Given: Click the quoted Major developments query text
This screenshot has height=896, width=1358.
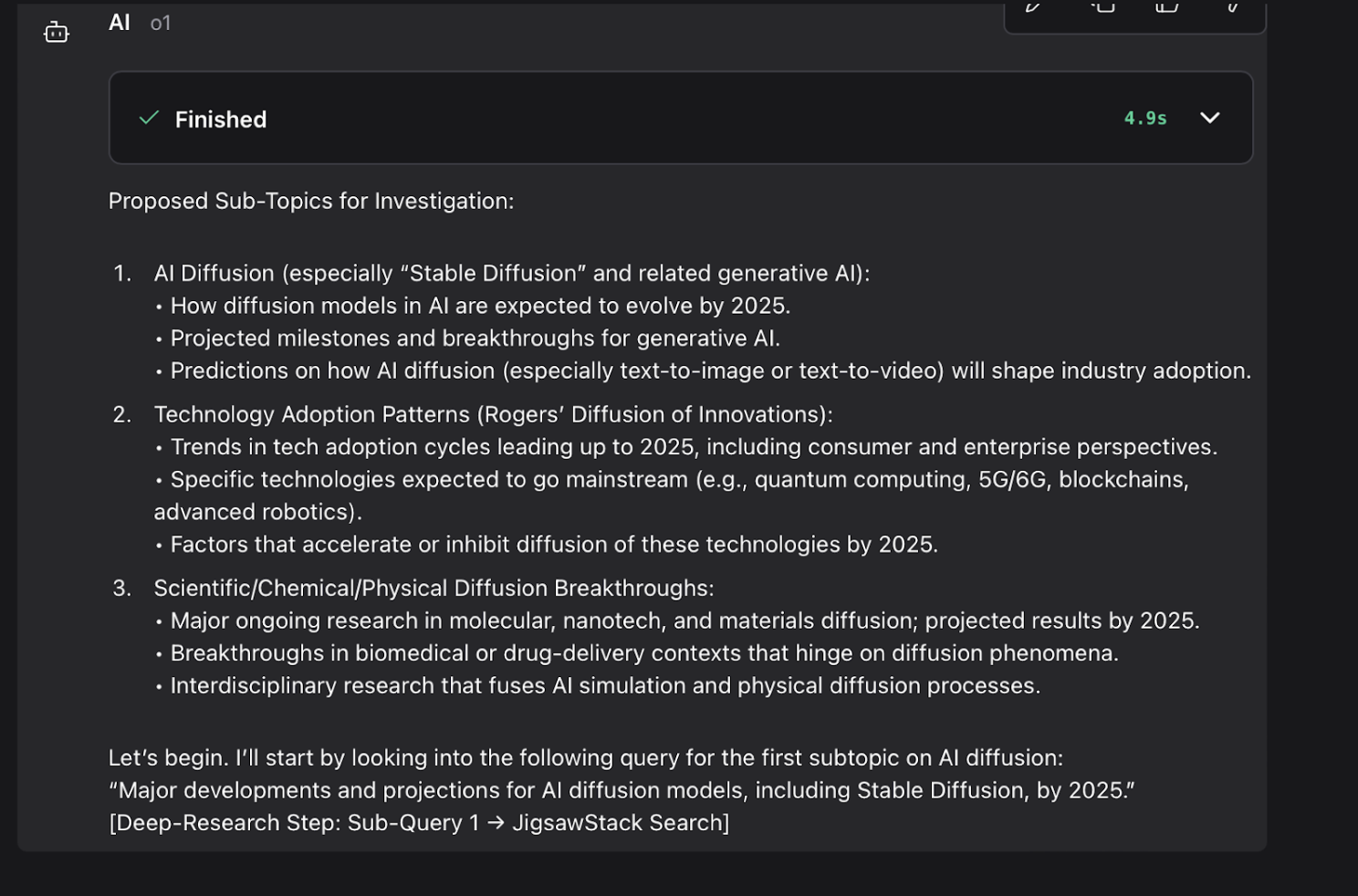Looking at the screenshot, I should [x=622, y=790].
